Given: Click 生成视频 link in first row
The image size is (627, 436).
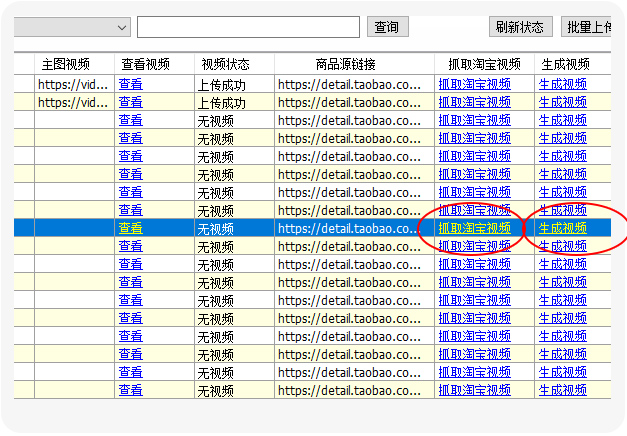Looking at the screenshot, I should click(x=563, y=84).
